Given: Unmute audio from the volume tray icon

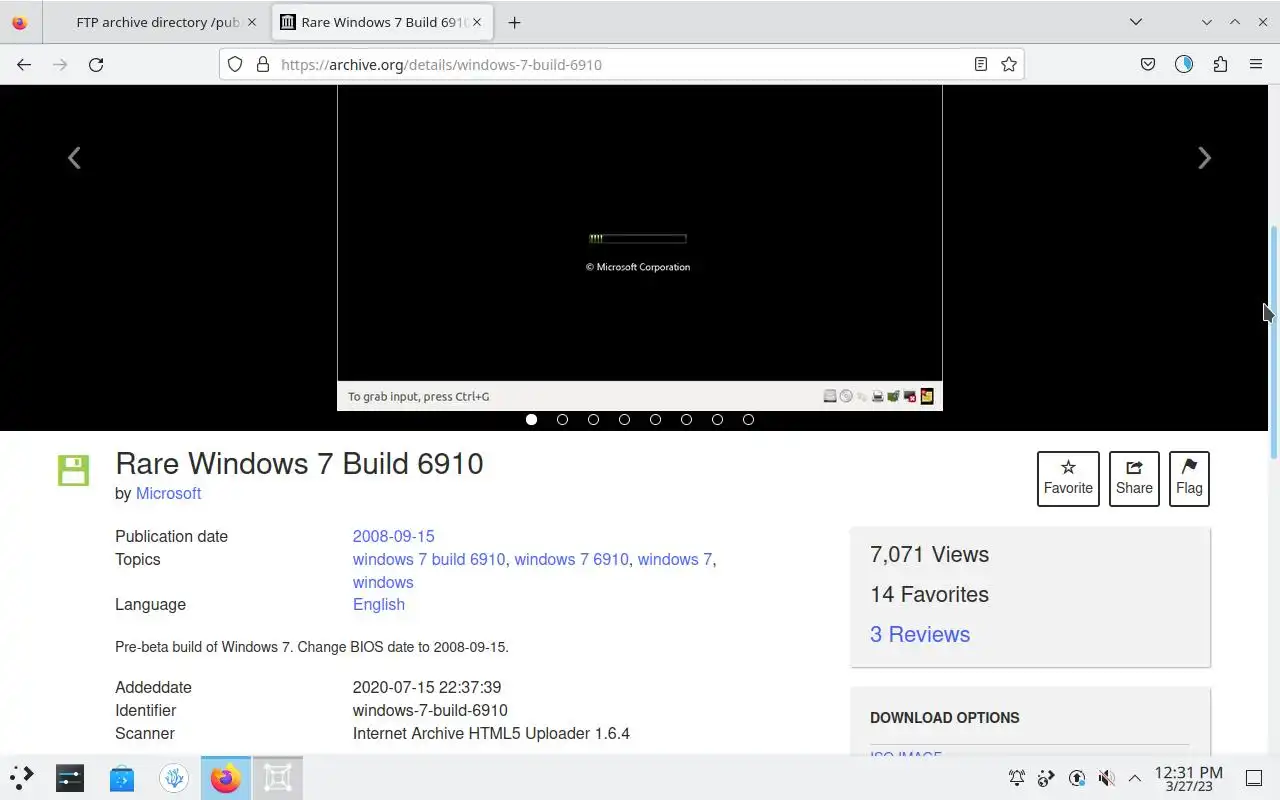Looking at the screenshot, I should click(x=1106, y=778).
